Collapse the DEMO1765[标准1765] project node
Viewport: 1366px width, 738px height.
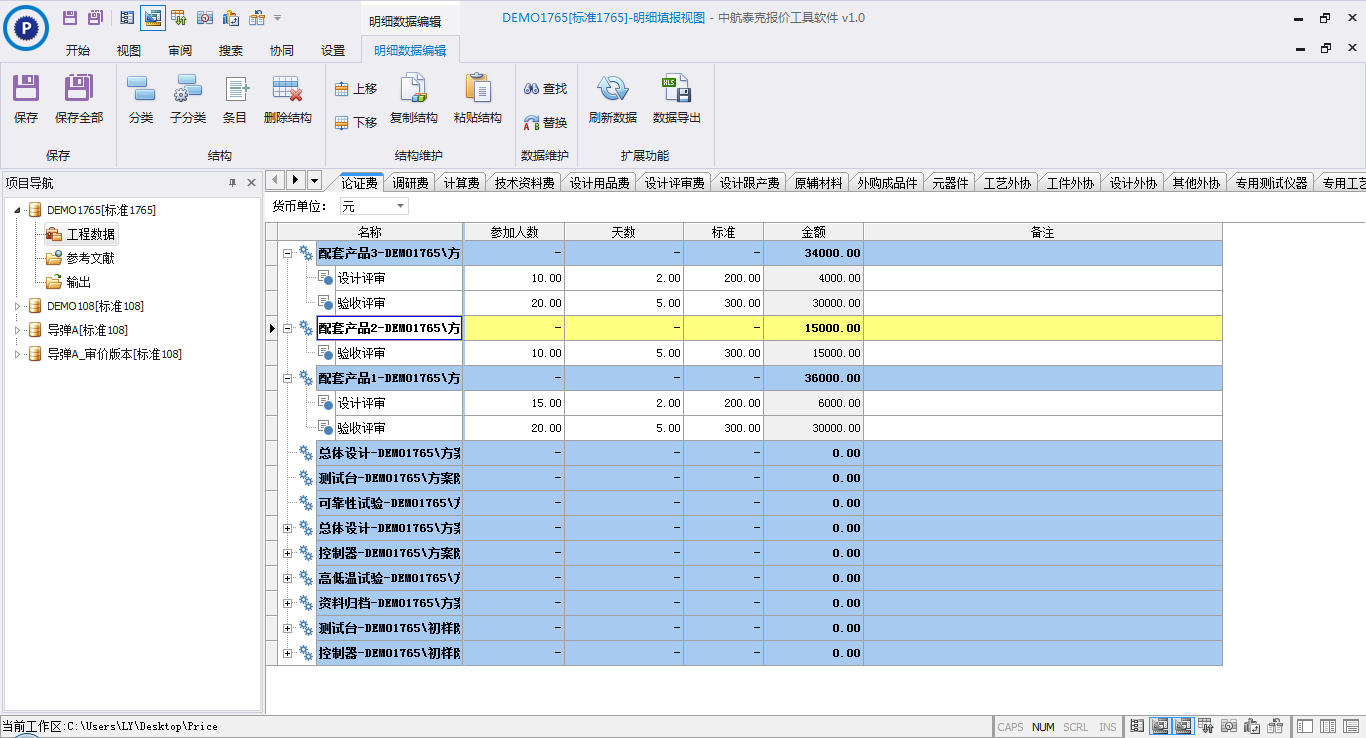coord(19,210)
